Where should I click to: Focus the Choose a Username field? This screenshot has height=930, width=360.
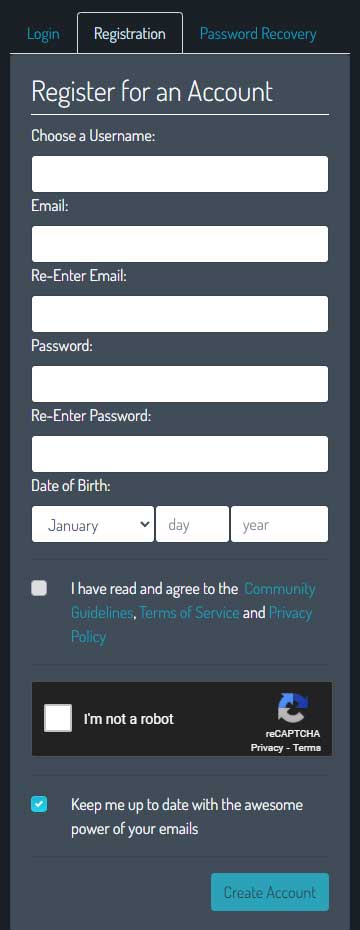point(180,174)
